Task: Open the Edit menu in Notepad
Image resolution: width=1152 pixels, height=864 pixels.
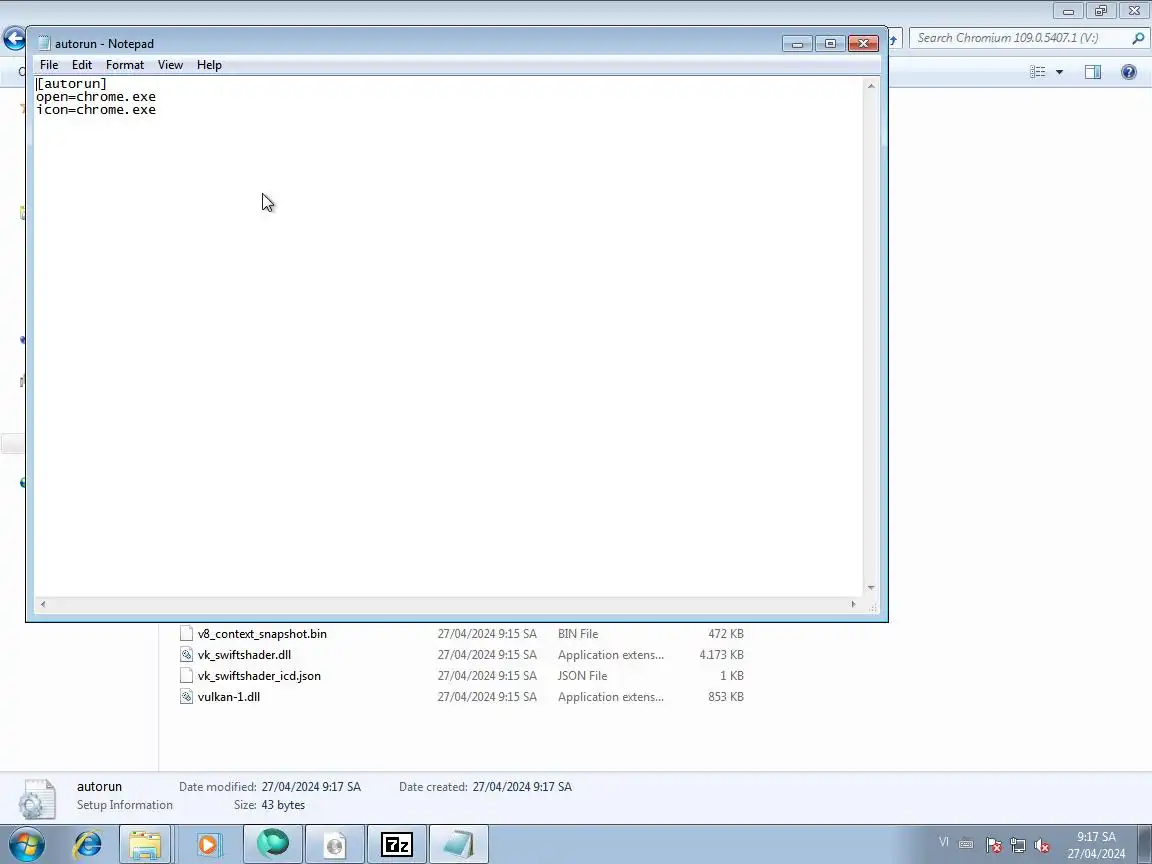Action: point(82,65)
